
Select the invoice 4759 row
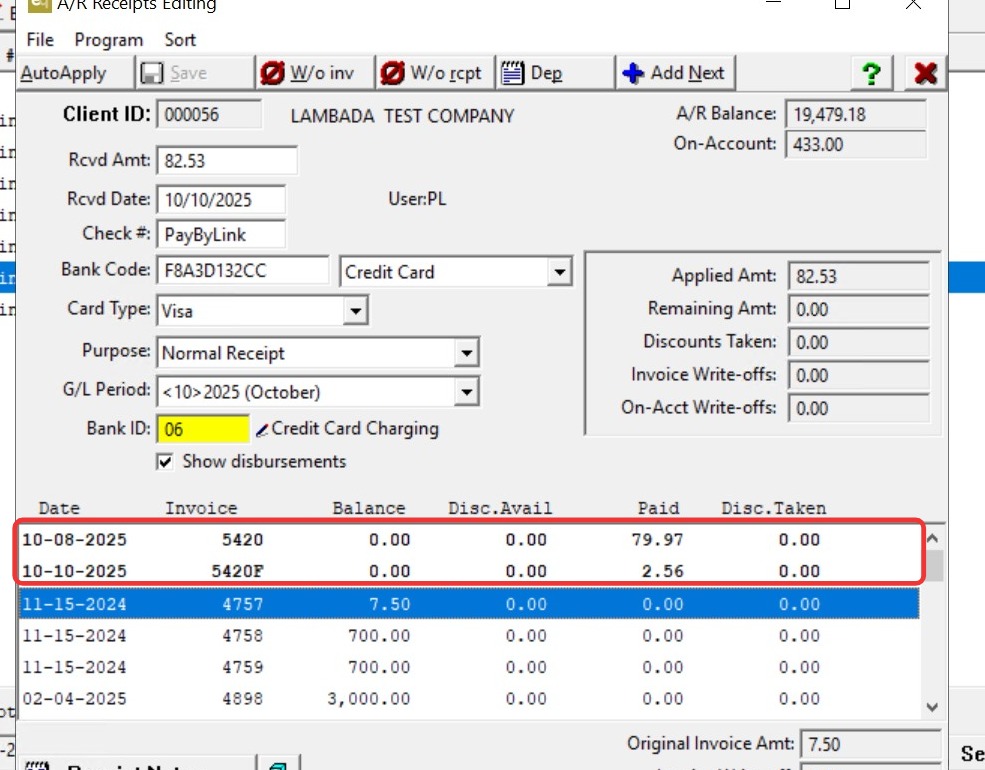(469, 668)
